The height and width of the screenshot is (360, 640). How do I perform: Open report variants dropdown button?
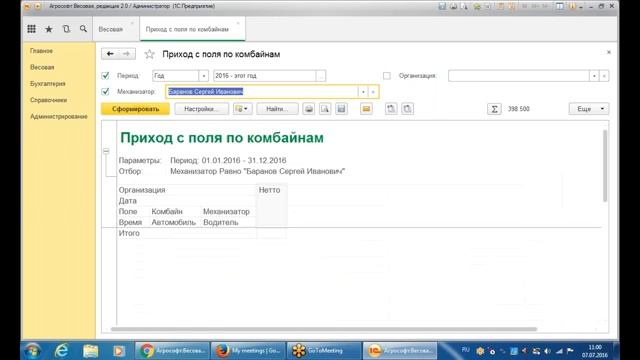(242, 109)
